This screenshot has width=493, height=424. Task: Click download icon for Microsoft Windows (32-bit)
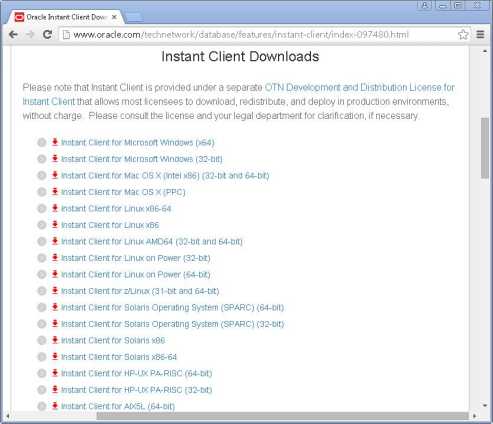pyautogui.click(x=55, y=159)
